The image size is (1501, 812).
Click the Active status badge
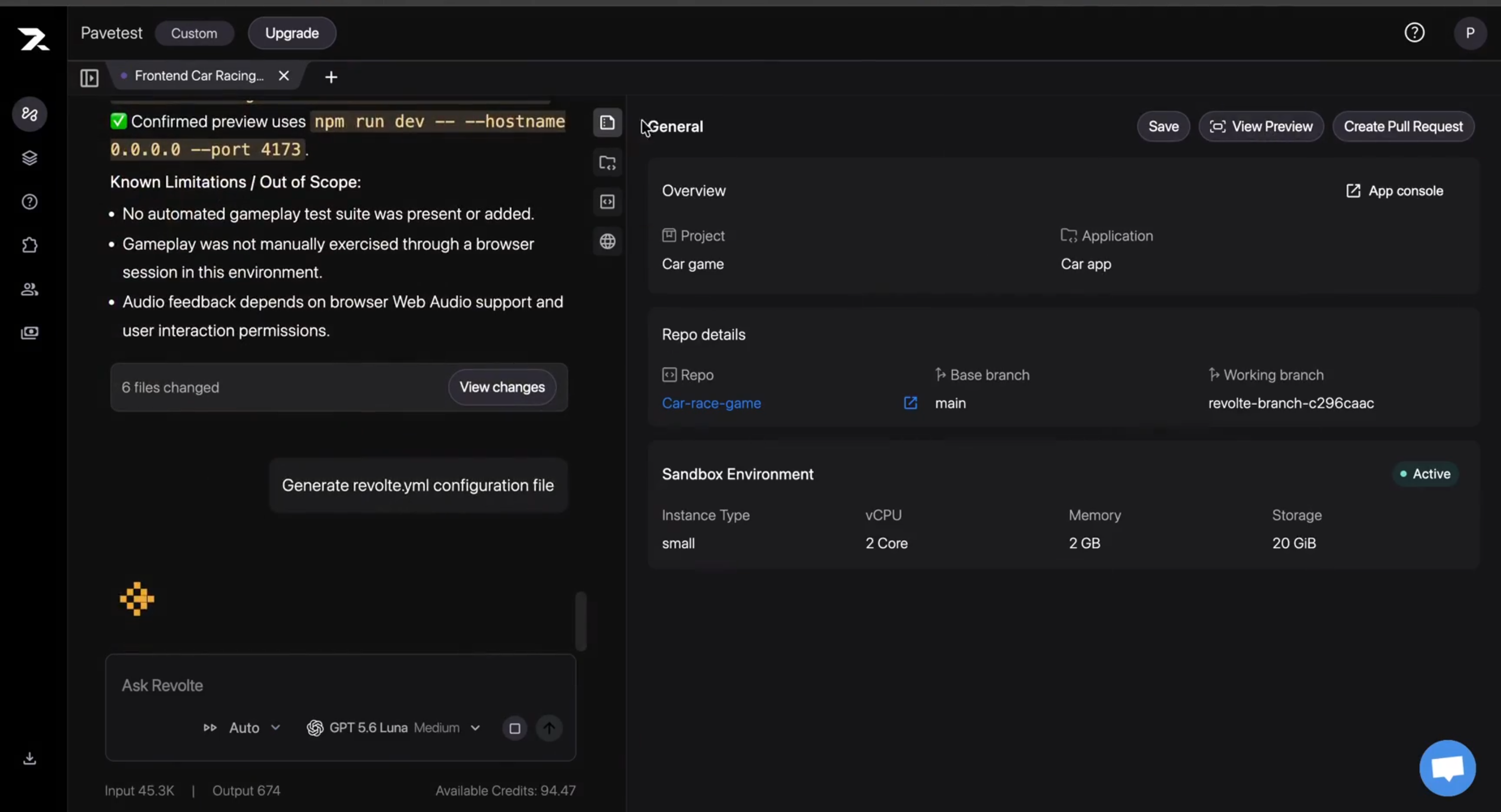point(1425,474)
